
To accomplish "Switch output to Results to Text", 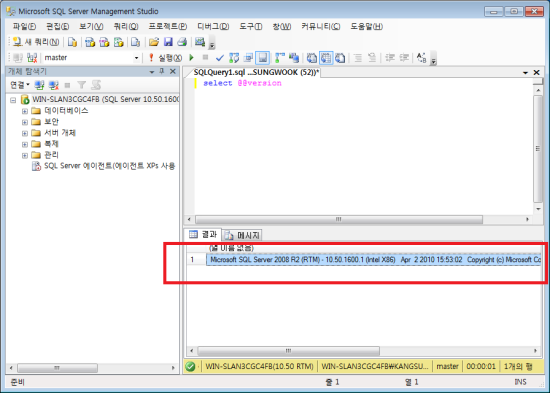I will click(311, 58).
